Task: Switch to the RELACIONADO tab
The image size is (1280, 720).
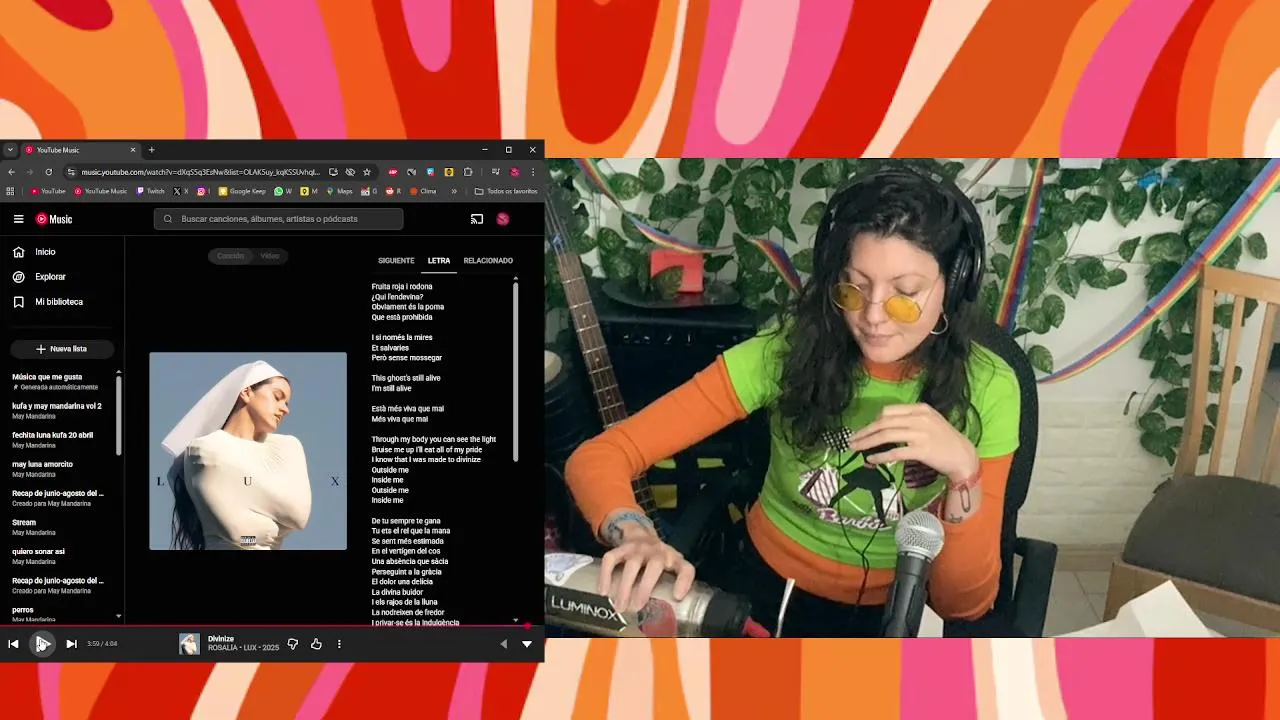Action: (x=488, y=261)
